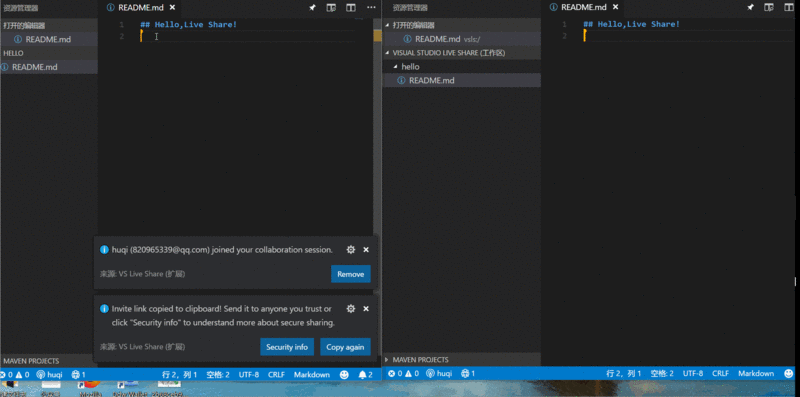Image resolution: width=800 pixels, height=397 pixels.
Task: Click the Live Share 'huqi' item in left status bar
Action: tap(49, 375)
